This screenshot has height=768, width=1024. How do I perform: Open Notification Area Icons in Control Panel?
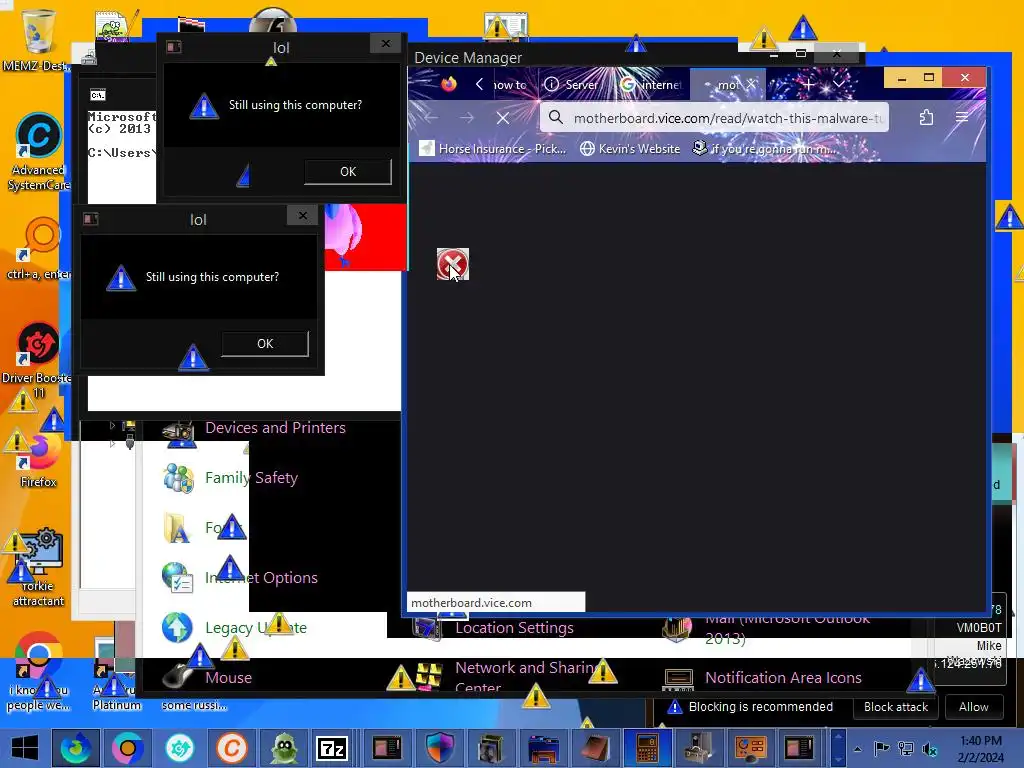(x=783, y=678)
